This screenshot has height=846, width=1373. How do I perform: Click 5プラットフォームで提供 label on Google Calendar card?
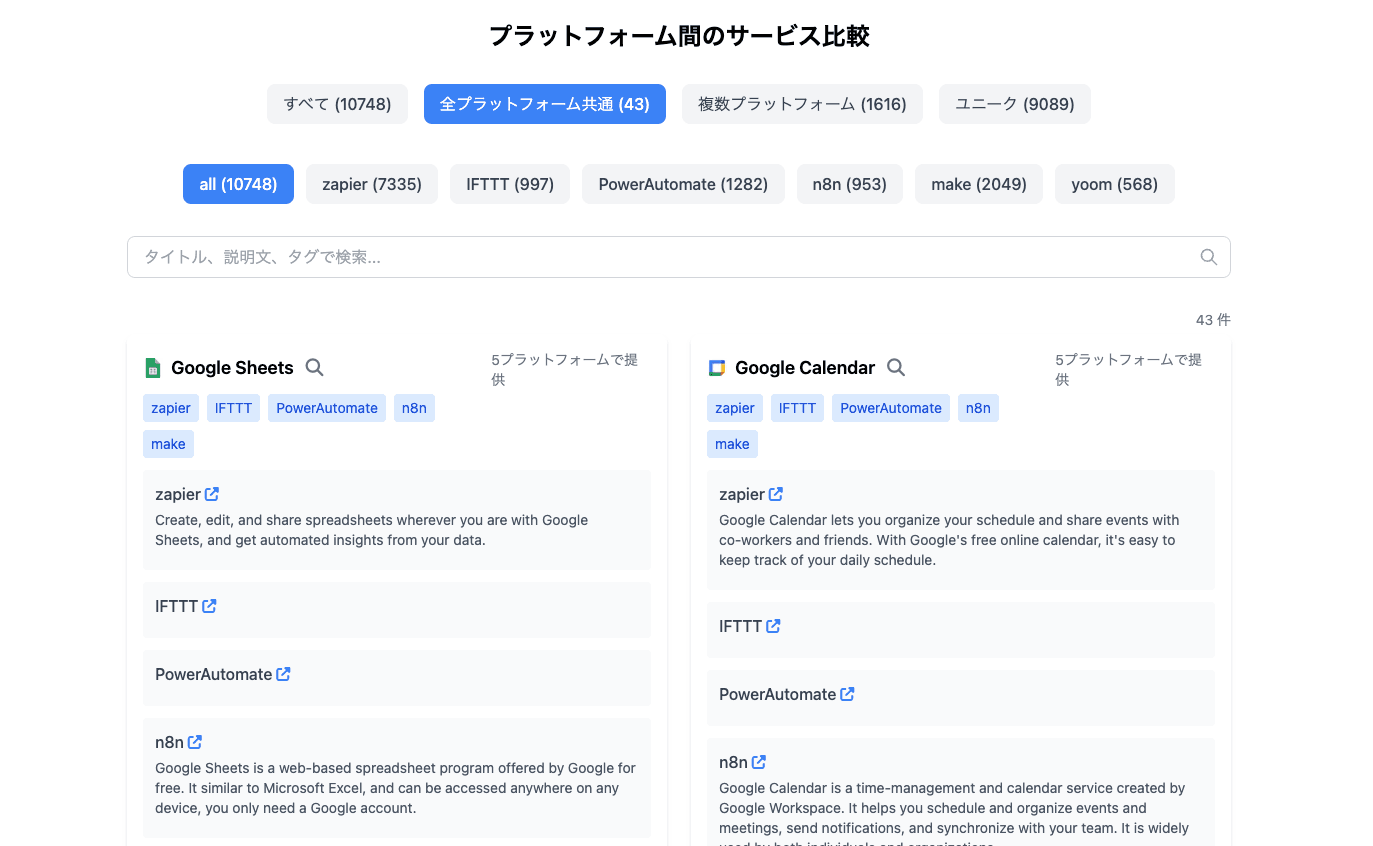tap(1128, 369)
